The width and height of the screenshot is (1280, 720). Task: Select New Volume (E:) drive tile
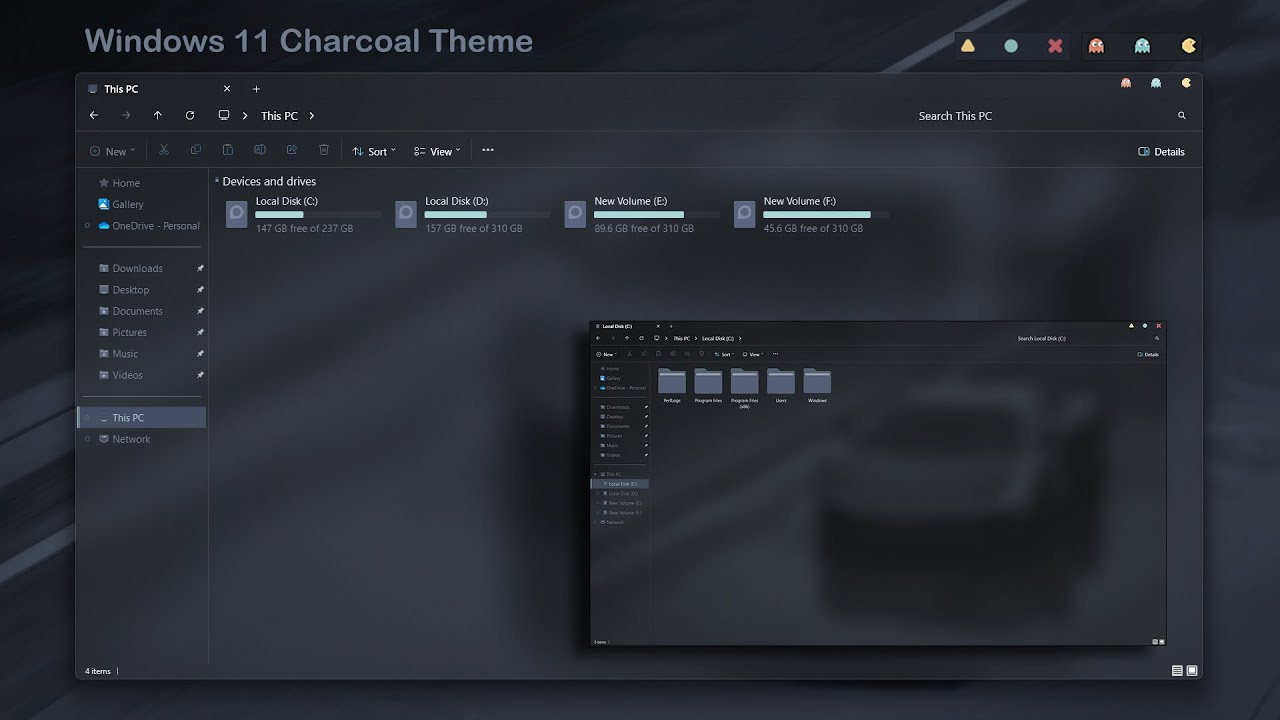click(642, 214)
